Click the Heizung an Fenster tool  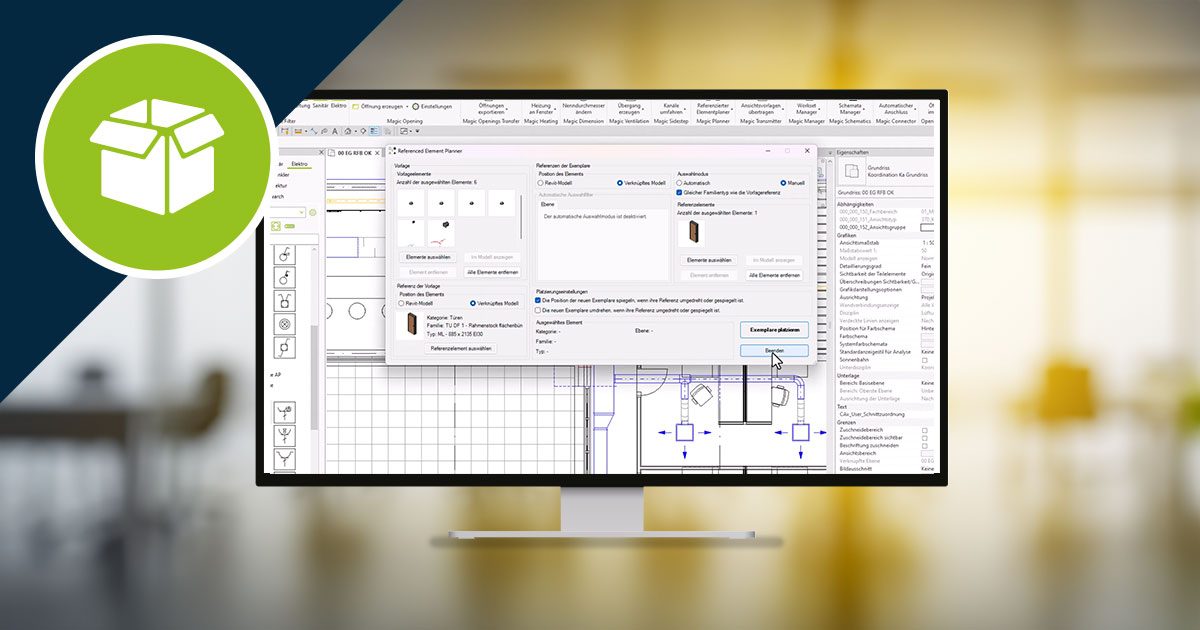coord(541,108)
